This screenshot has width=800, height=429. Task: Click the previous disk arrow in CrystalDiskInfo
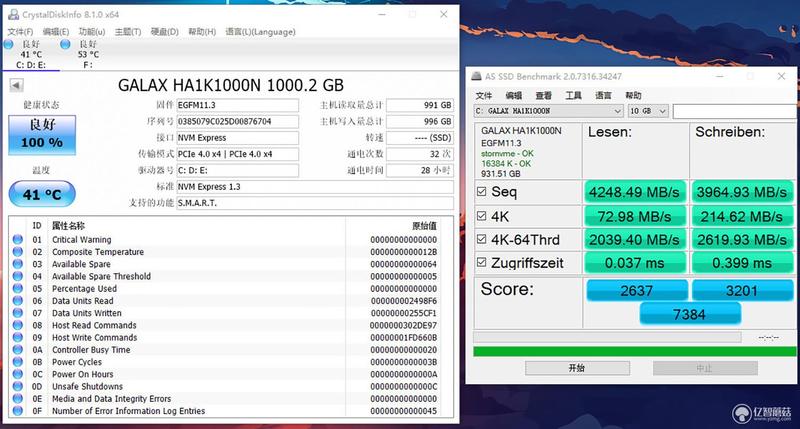pos(16,85)
